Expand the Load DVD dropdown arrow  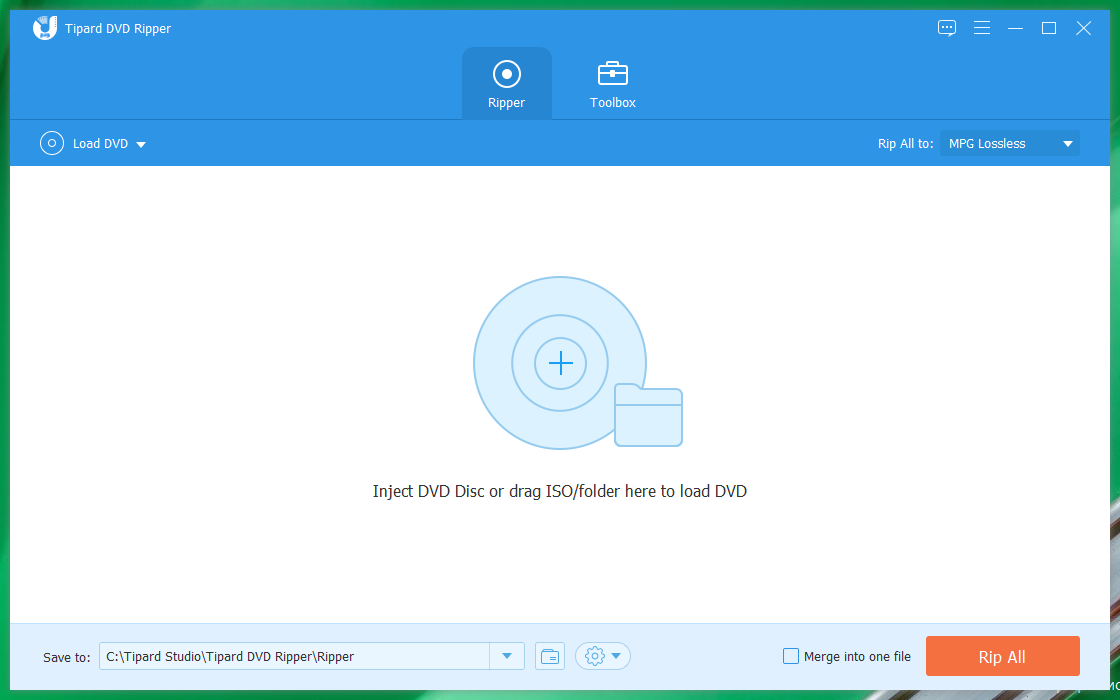[x=141, y=143]
